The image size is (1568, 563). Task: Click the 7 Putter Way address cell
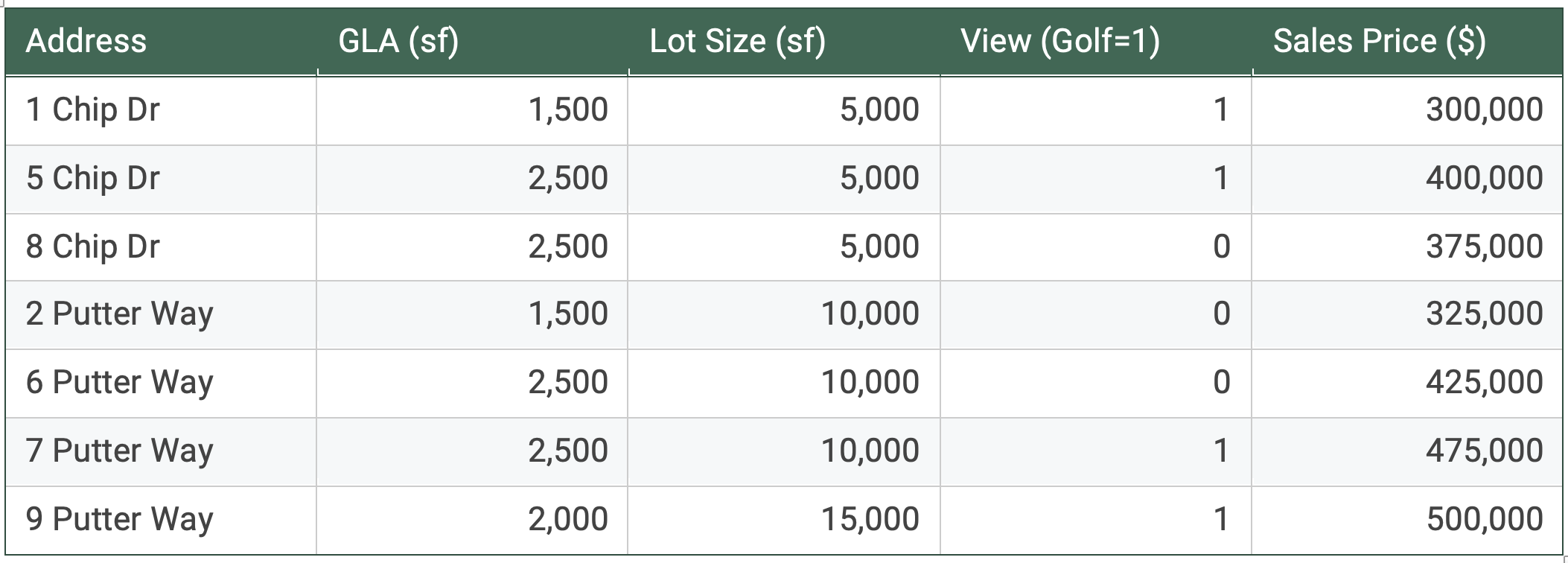click(x=120, y=451)
